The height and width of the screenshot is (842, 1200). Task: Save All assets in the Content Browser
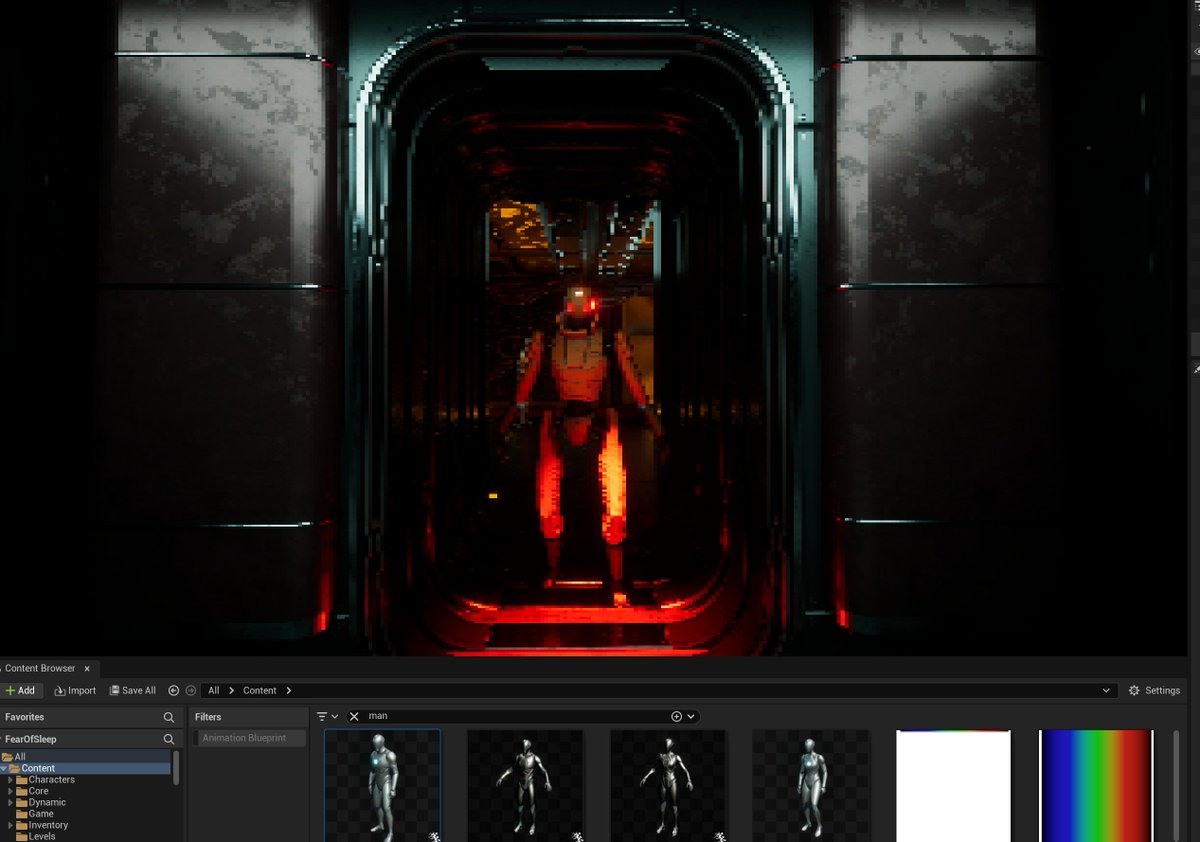(x=132, y=690)
